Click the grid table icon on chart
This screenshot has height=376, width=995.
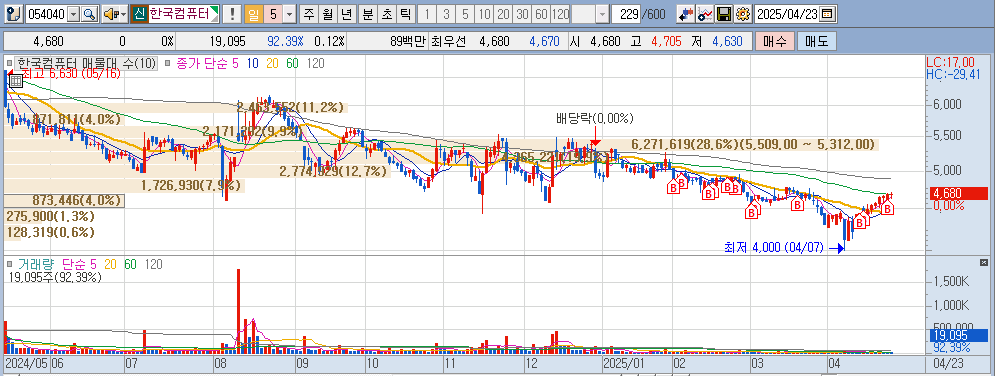click(x=16, y=80)
